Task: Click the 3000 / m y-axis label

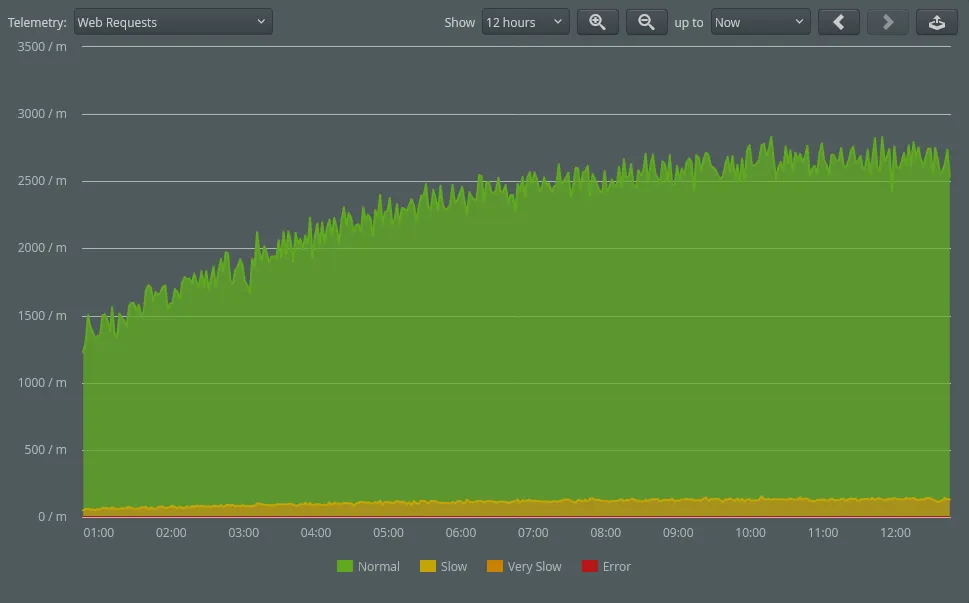Action: tap(42, 114)
